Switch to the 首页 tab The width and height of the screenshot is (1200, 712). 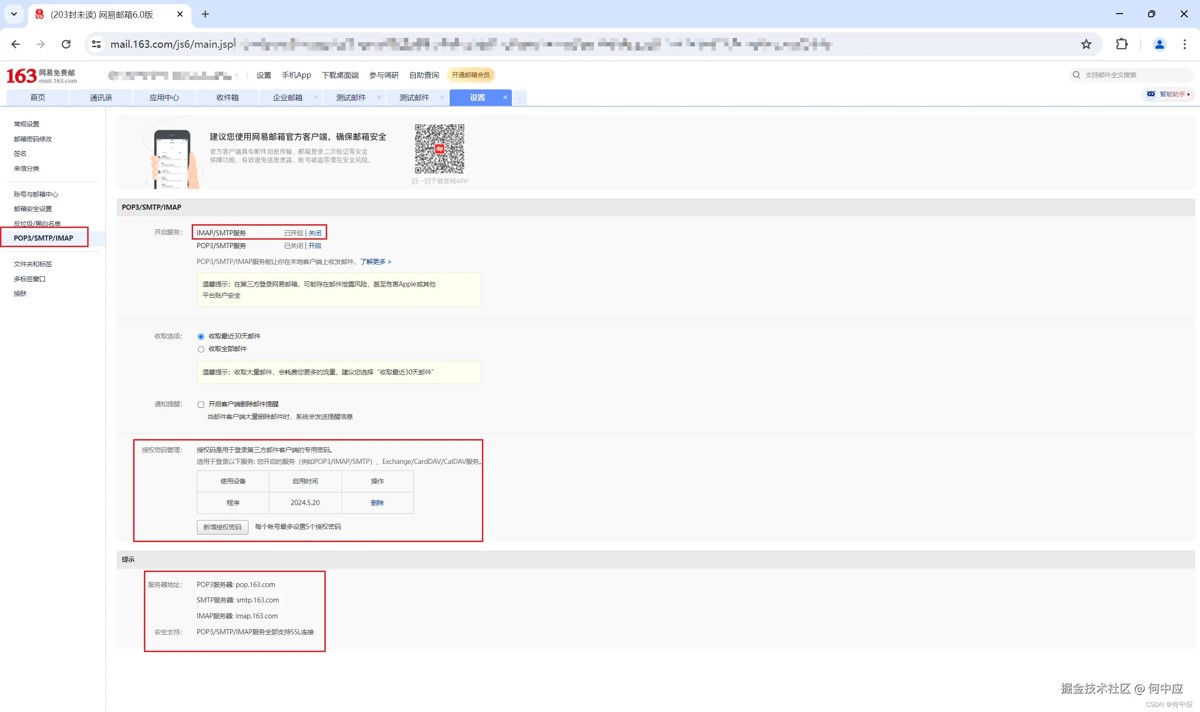[x=37, y=98]
